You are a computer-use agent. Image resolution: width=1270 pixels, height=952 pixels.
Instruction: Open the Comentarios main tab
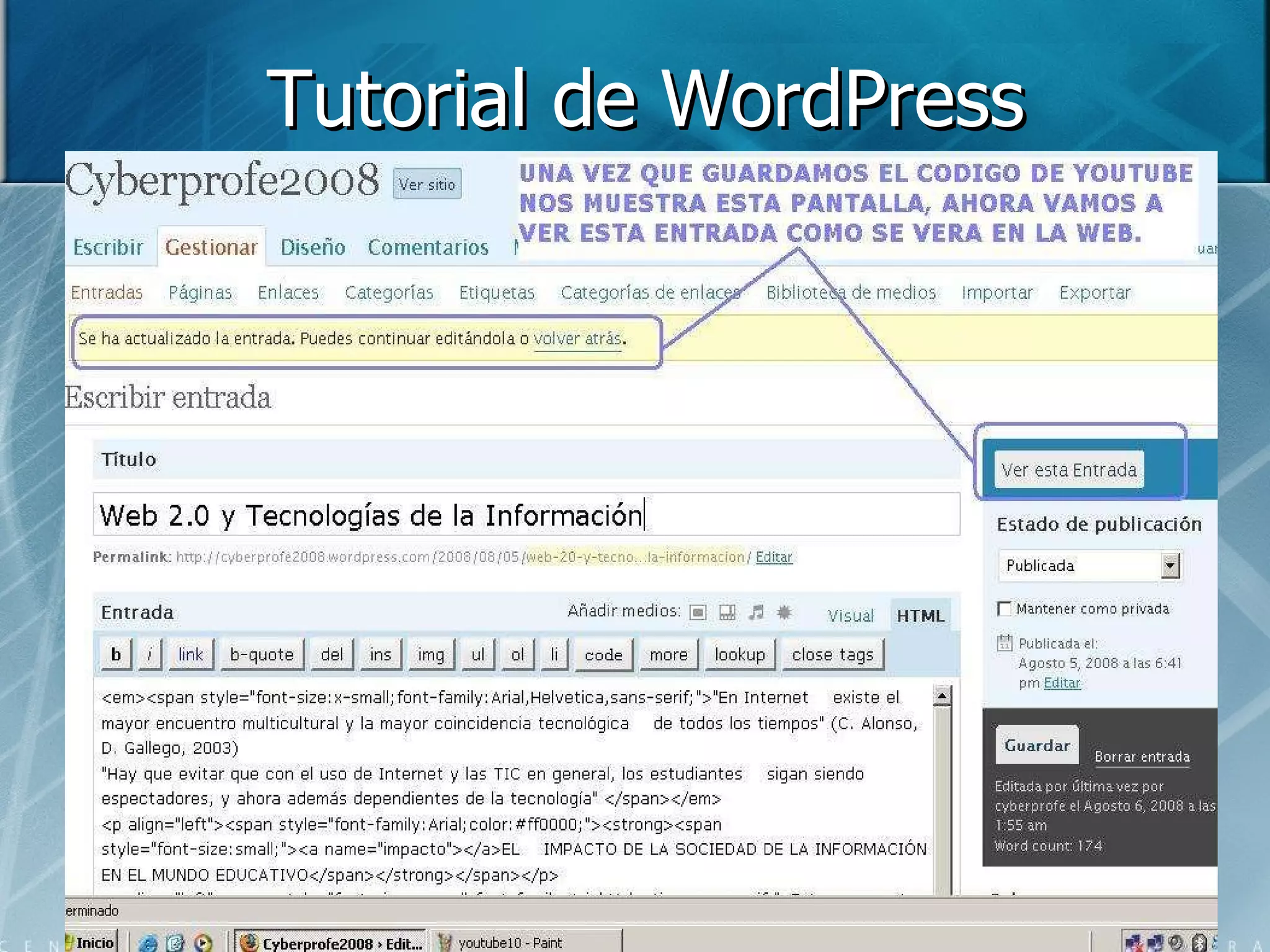click(428, 247)
